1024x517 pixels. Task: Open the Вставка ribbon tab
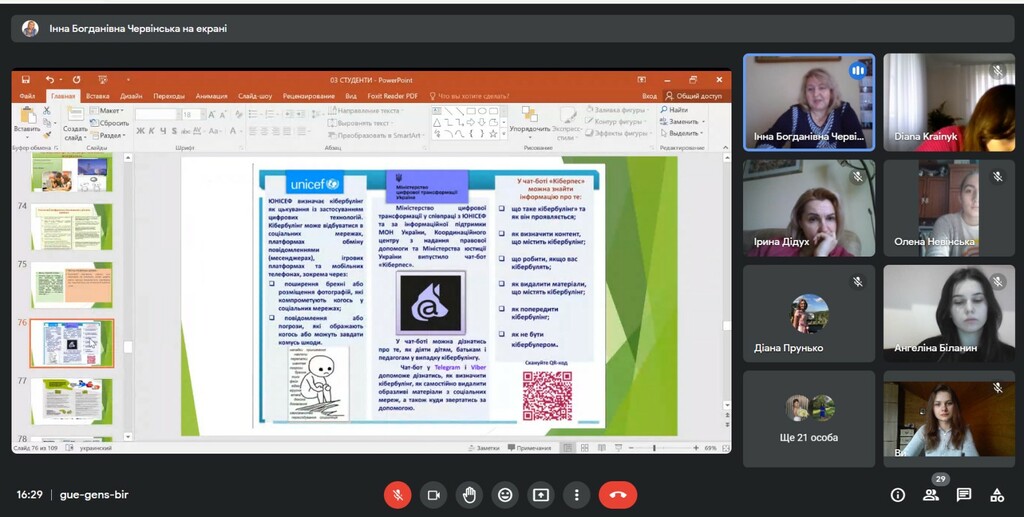[98, 96]
